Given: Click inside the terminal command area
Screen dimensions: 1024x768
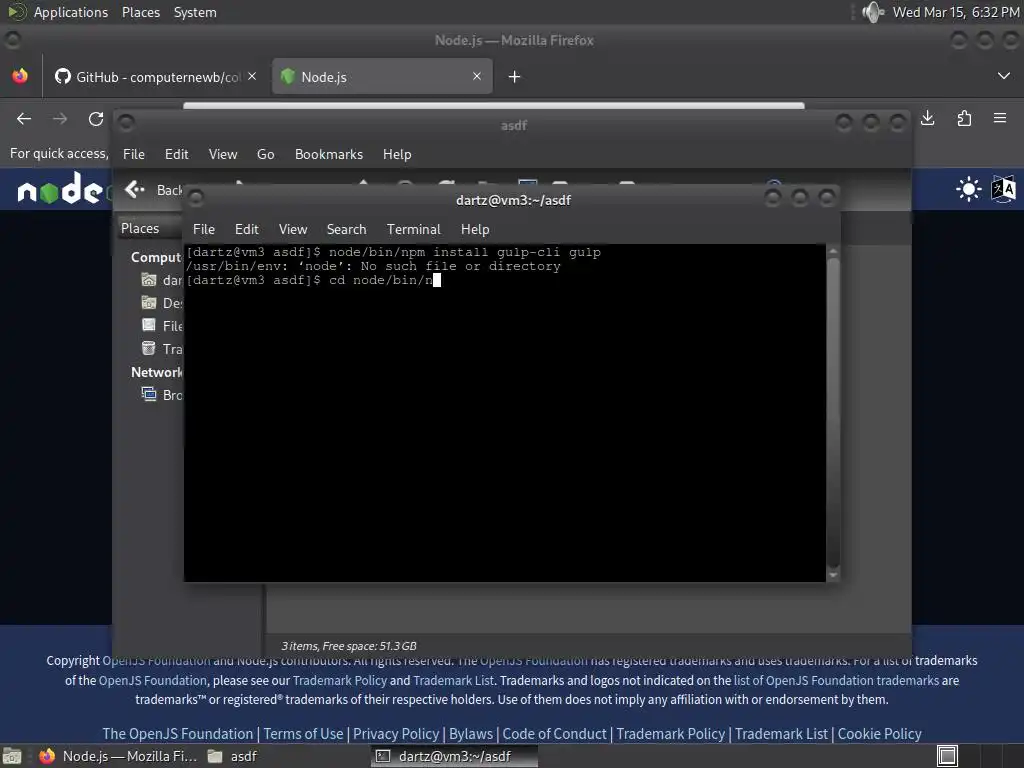Looking at the screenshot, I should [x=504, y=413].
